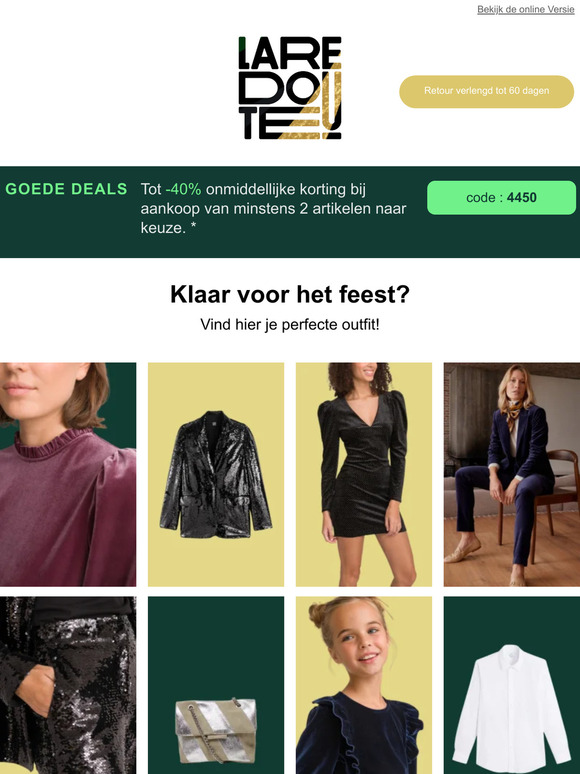The image size is (580, 774).
Task: Click the dark green promo banner background
Action: point(290,247)
